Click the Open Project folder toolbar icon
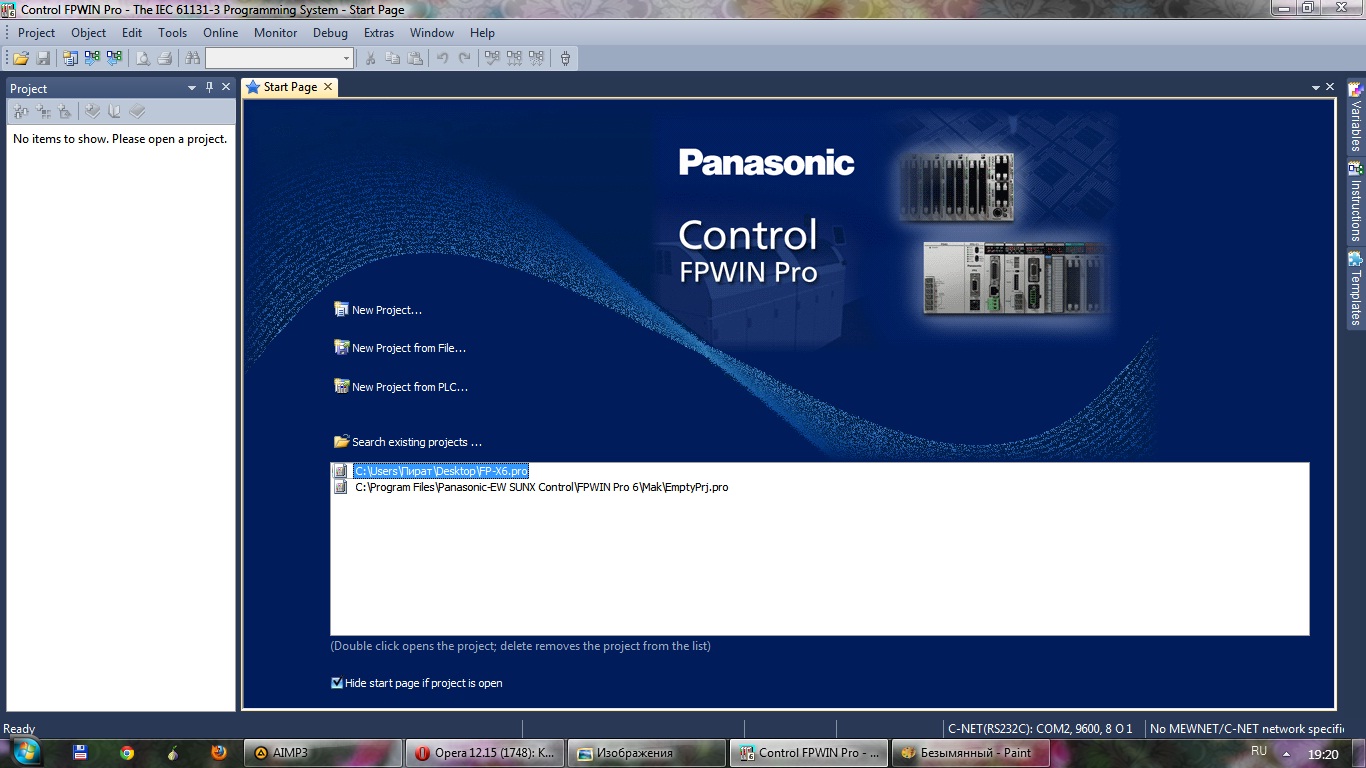The height and width of the screenshot is (768, 1366). click(x=20, y=58)
